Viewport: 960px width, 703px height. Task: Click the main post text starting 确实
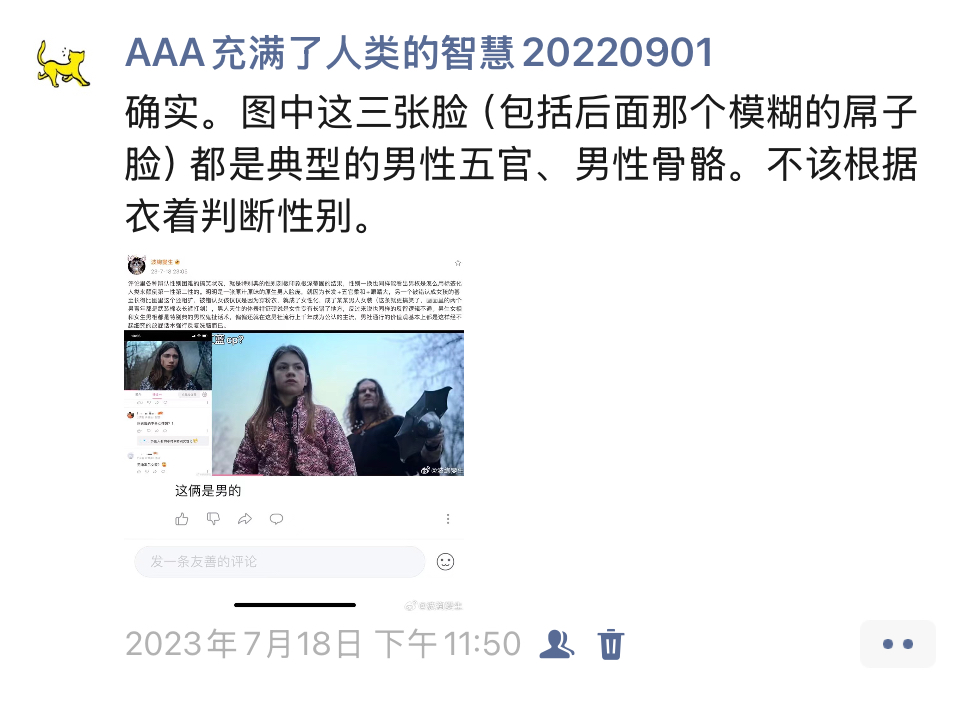521,164
